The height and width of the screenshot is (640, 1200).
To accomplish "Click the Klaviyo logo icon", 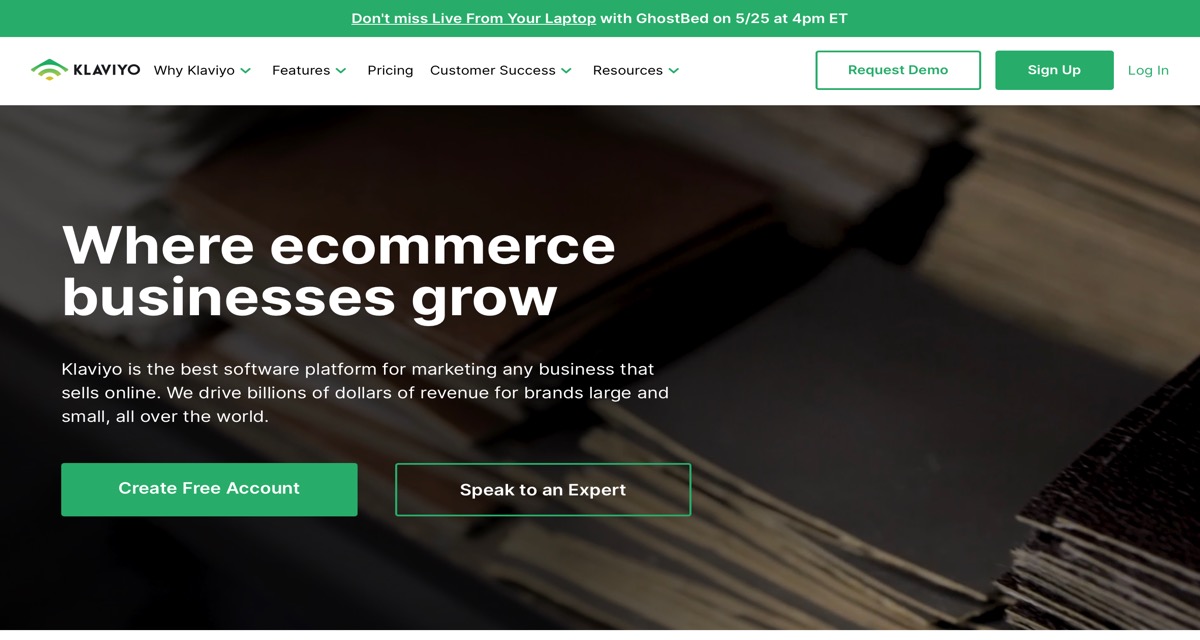I will [x=49, y=69].
